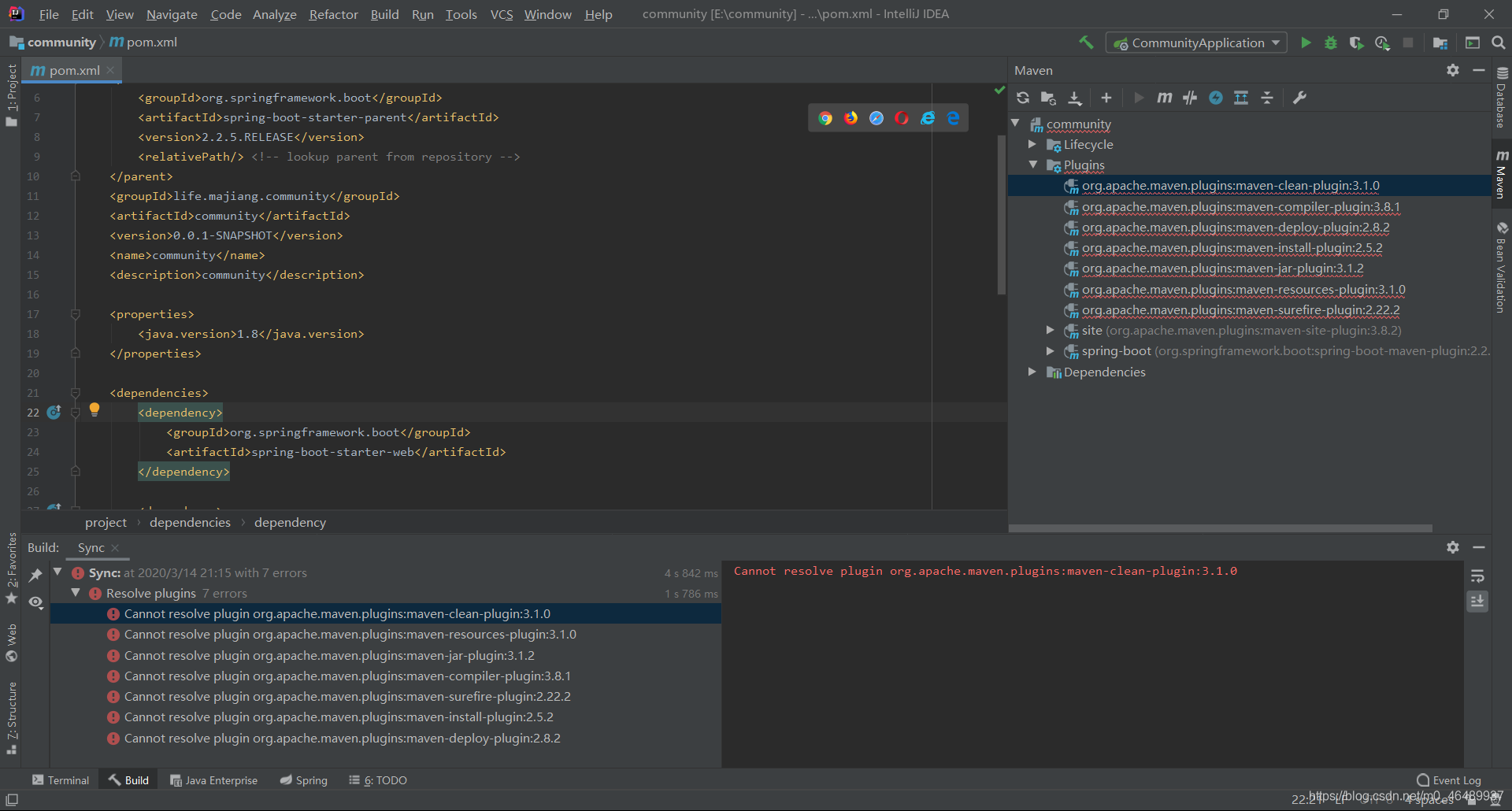1512x811 pixels.
Task: Open the Spring tool window
Action: point(304,780)
